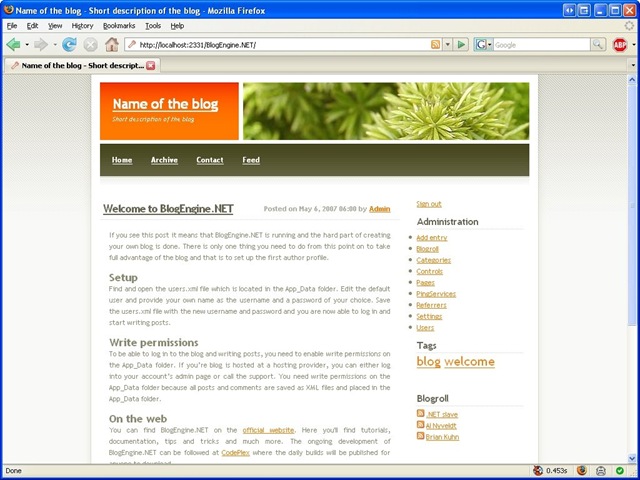The width and height of the screenshot is (640, 480).
Task: Open the Forward history dropdown arrow
Action: tap(55, 44)
